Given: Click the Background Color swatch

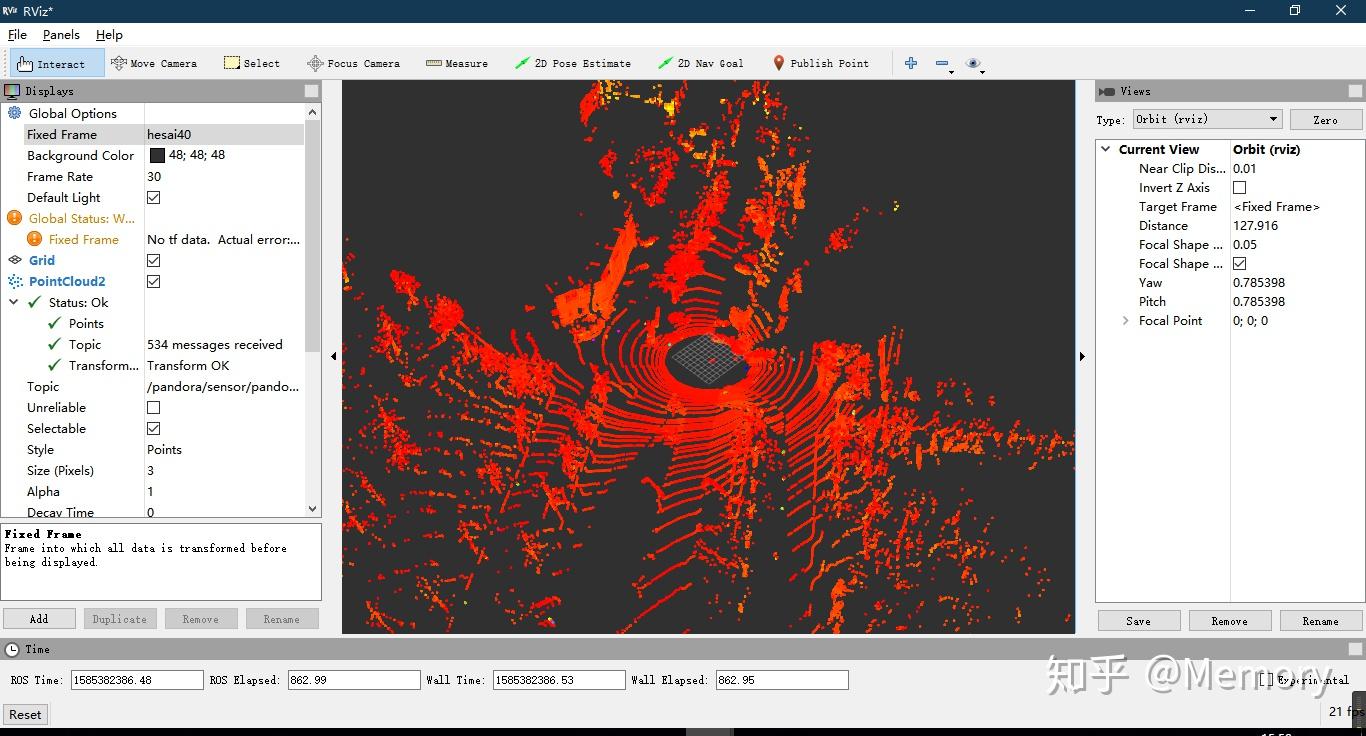Looking at the screenshot, I should (157, 156).
